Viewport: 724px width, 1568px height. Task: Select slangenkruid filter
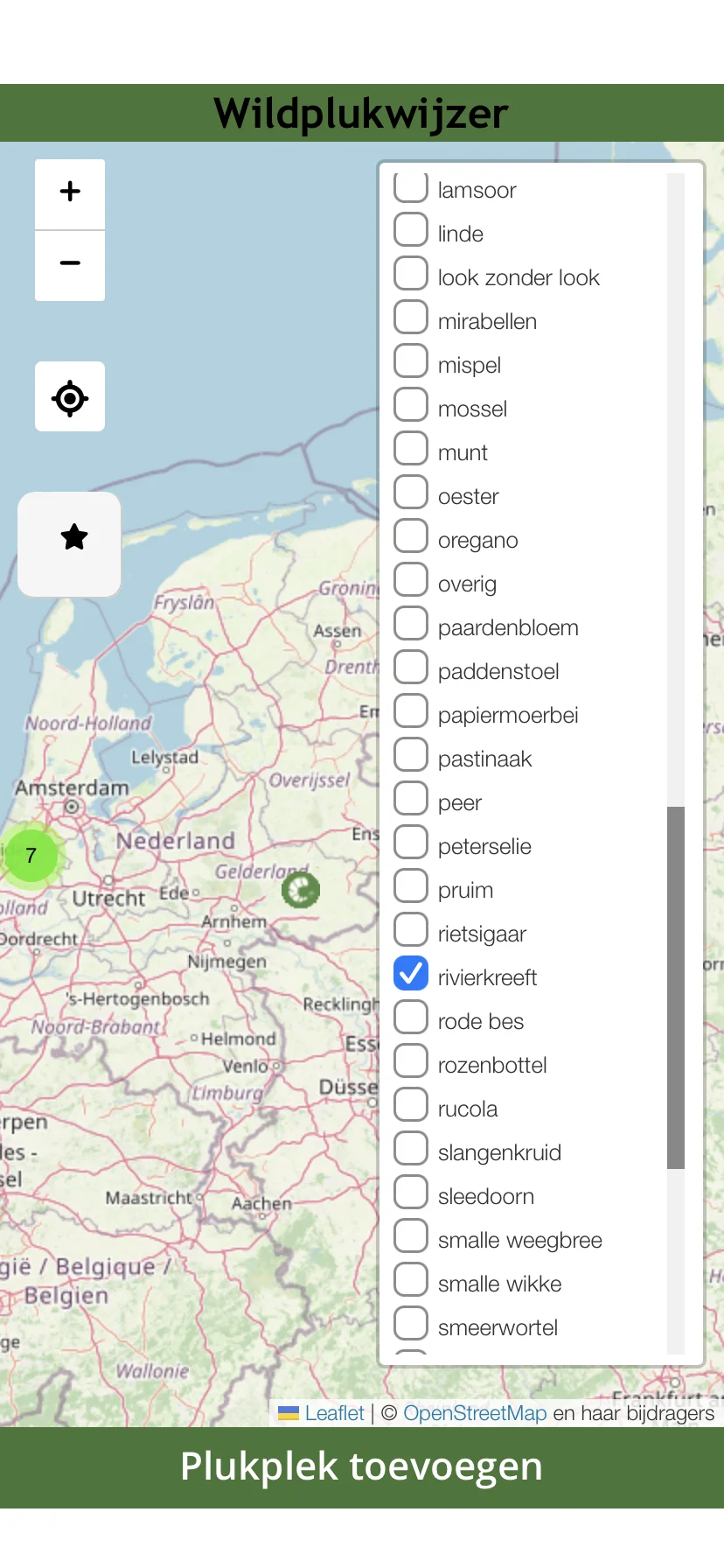[411, 1149]
